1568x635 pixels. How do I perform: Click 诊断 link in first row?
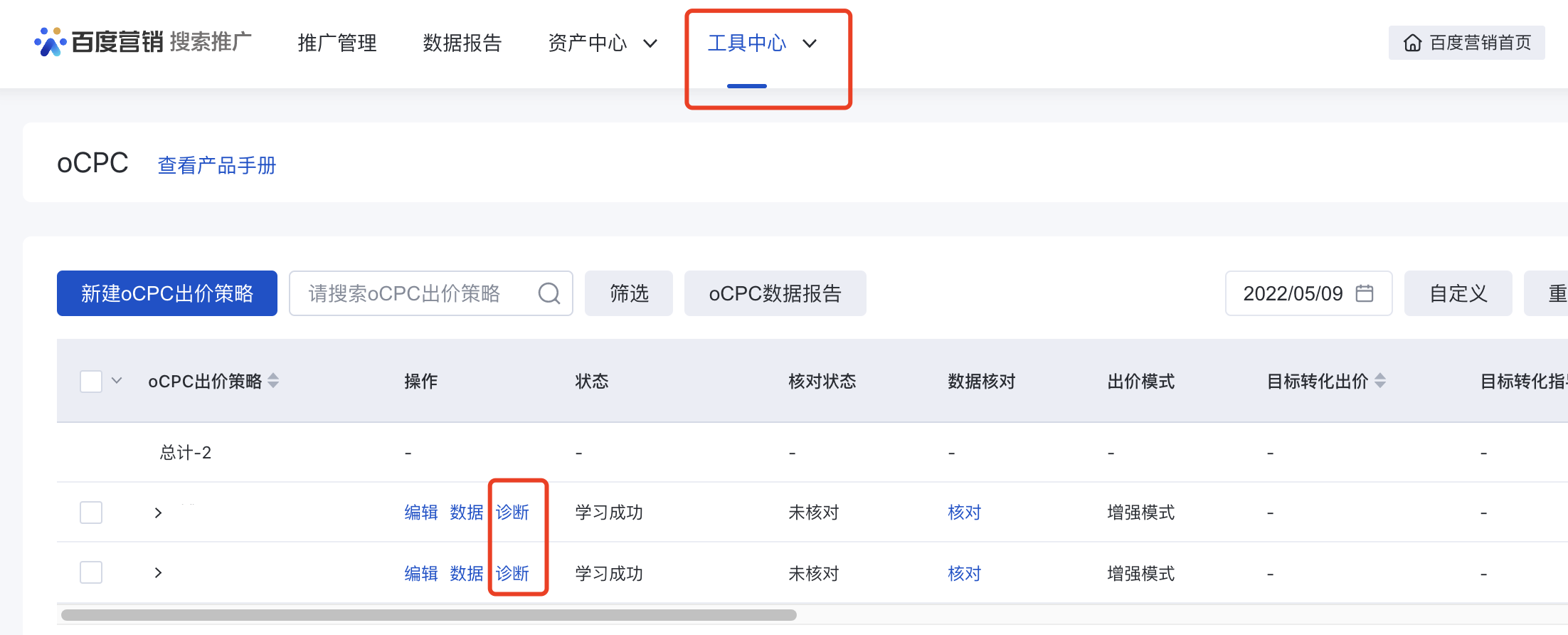(x=512, y=513)
